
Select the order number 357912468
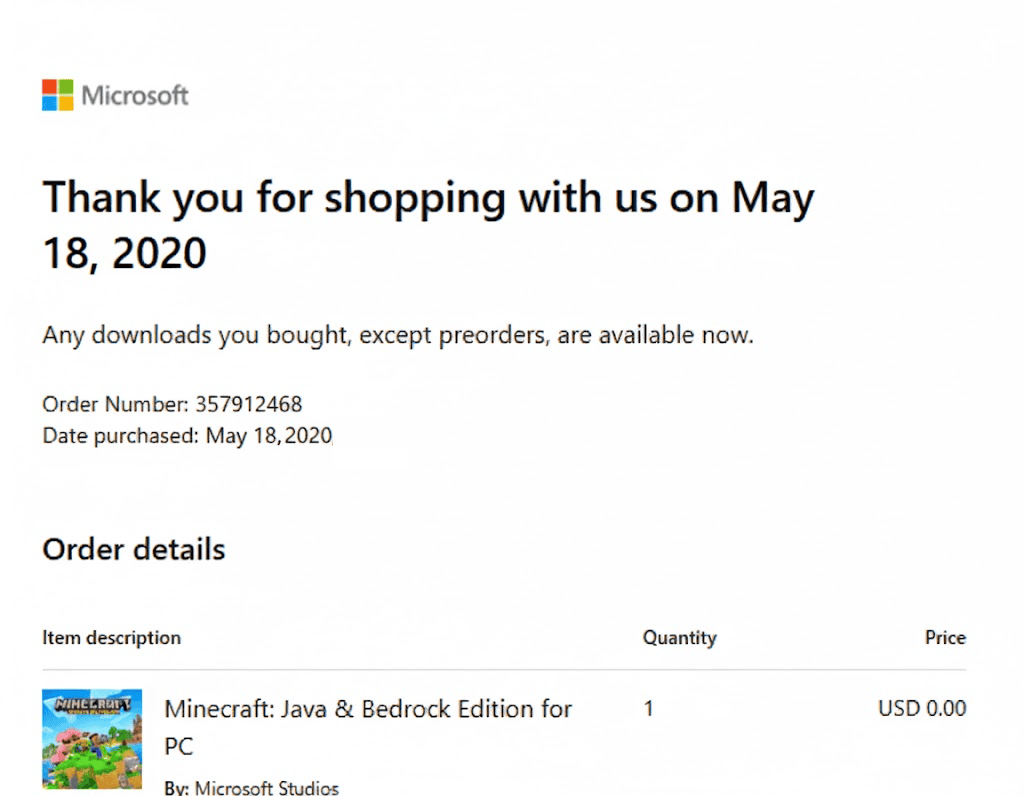coord(248,405)
